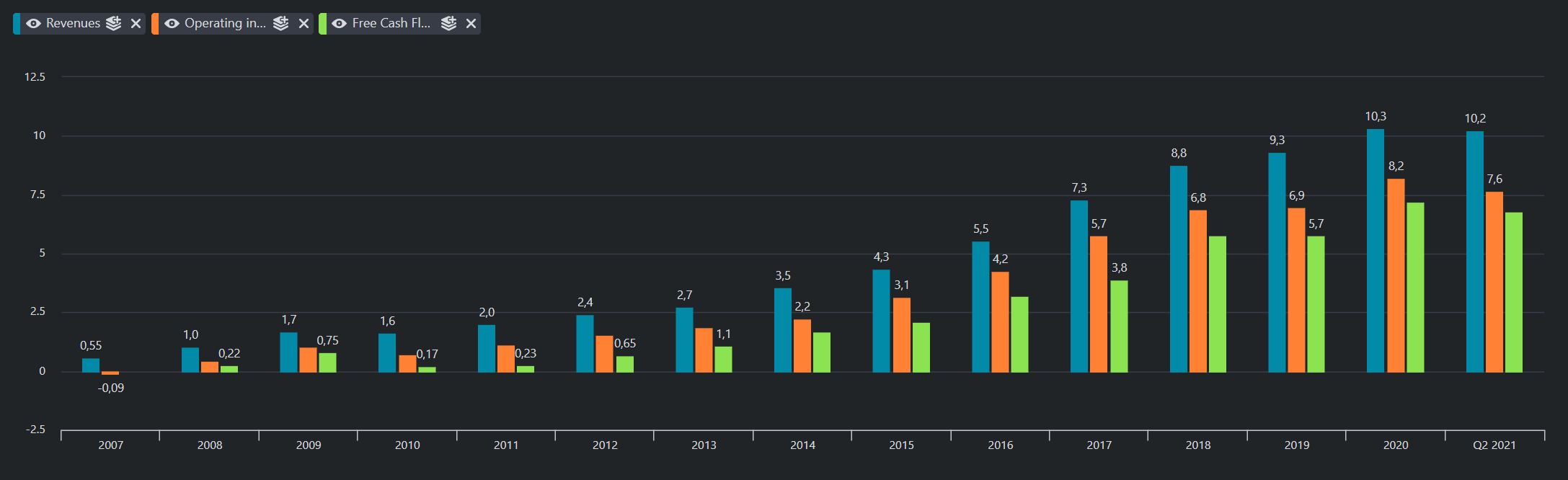Remove the Operating income series with its X

[x=304, y=24]
